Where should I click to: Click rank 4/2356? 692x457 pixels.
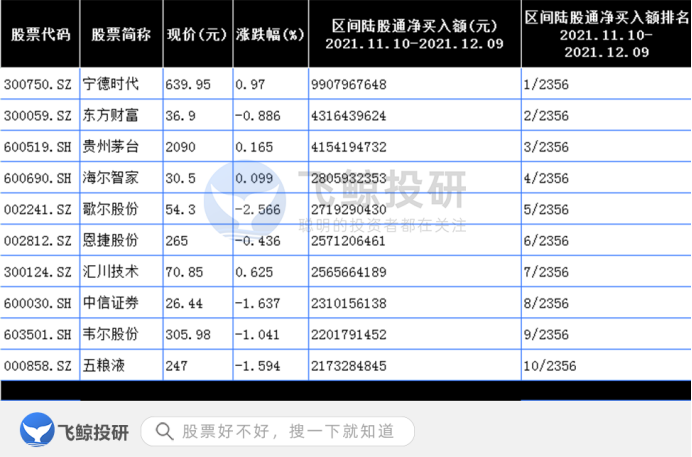coord(546,178)
